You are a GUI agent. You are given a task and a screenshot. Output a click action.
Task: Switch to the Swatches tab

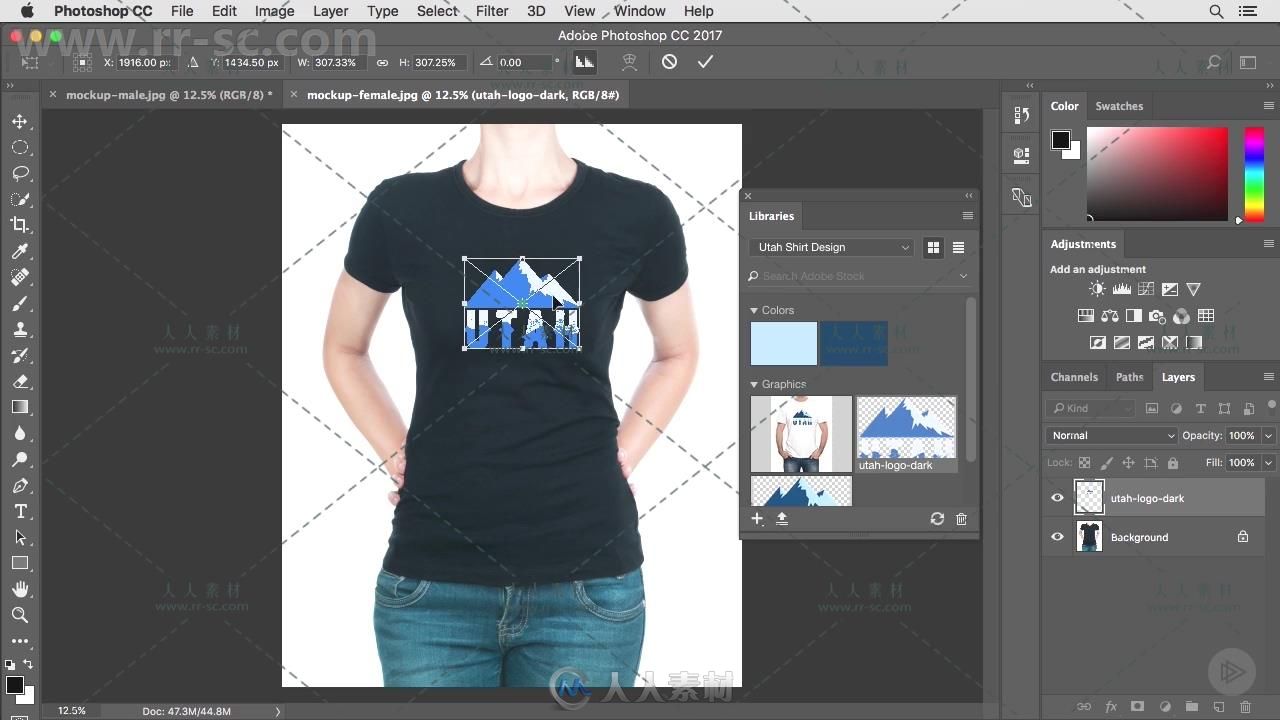(1119, 106)
